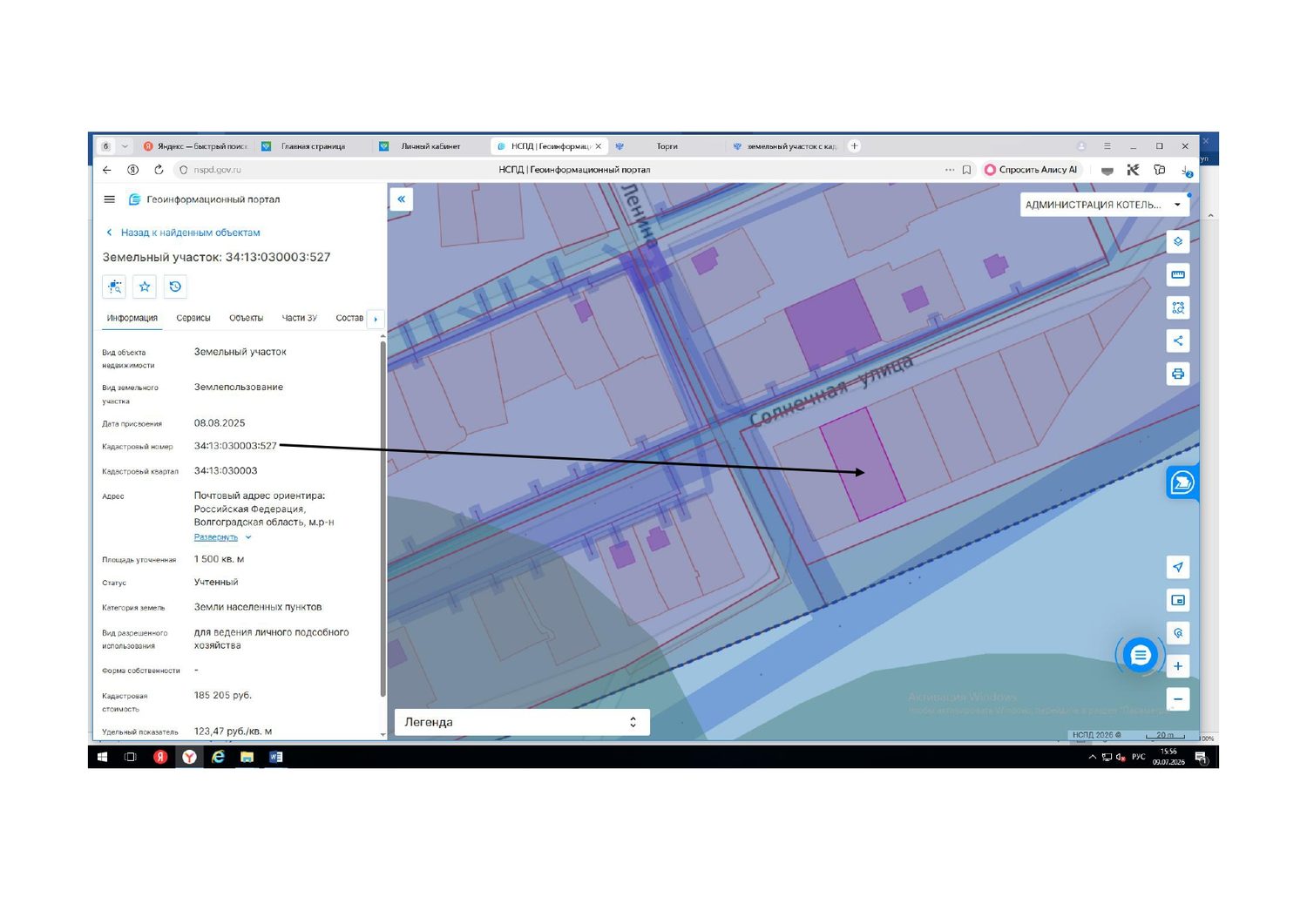
Task: Open history with the clock icon
Action: tap(175, 287)
